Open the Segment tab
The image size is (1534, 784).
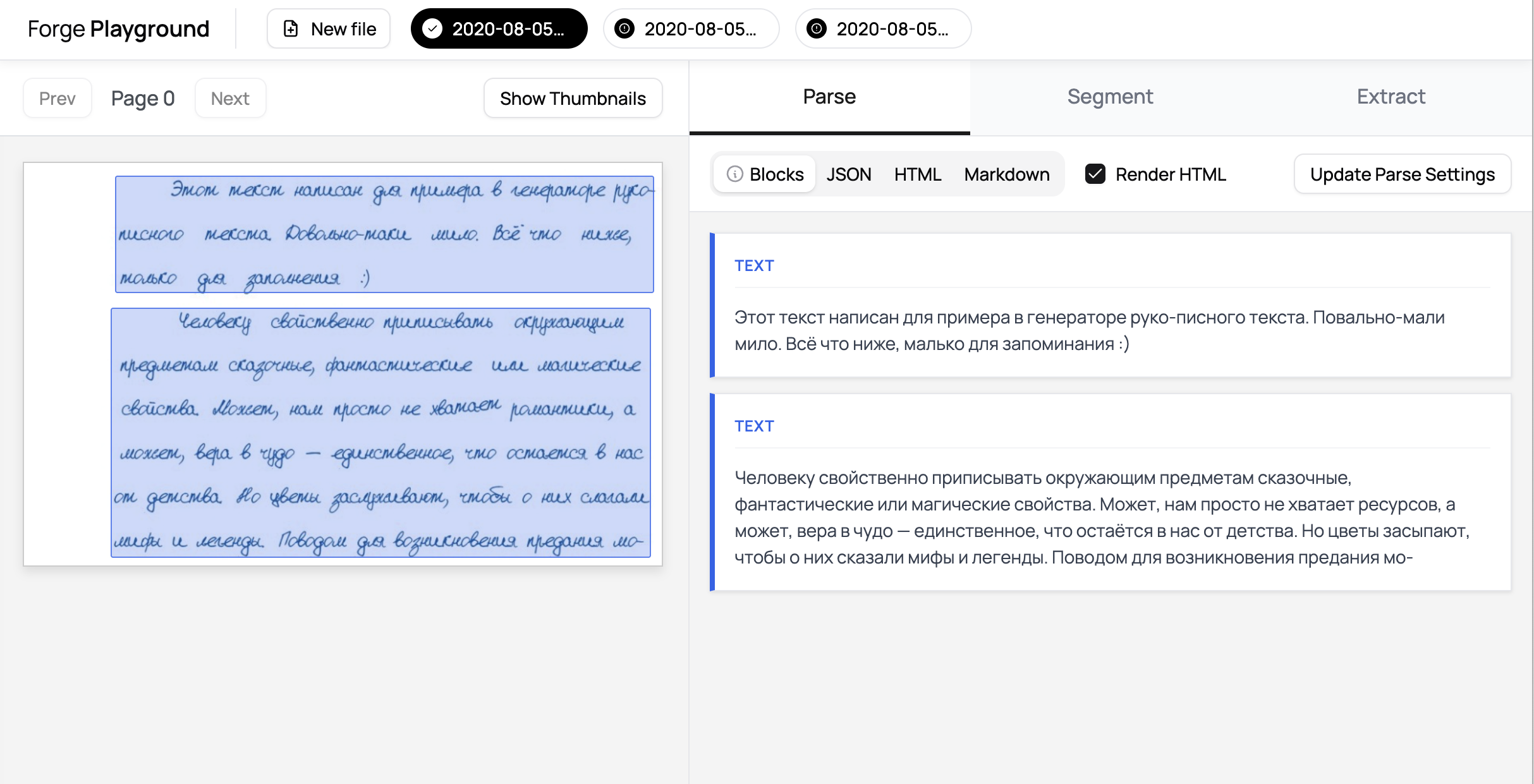click(x=1111, y=97)
